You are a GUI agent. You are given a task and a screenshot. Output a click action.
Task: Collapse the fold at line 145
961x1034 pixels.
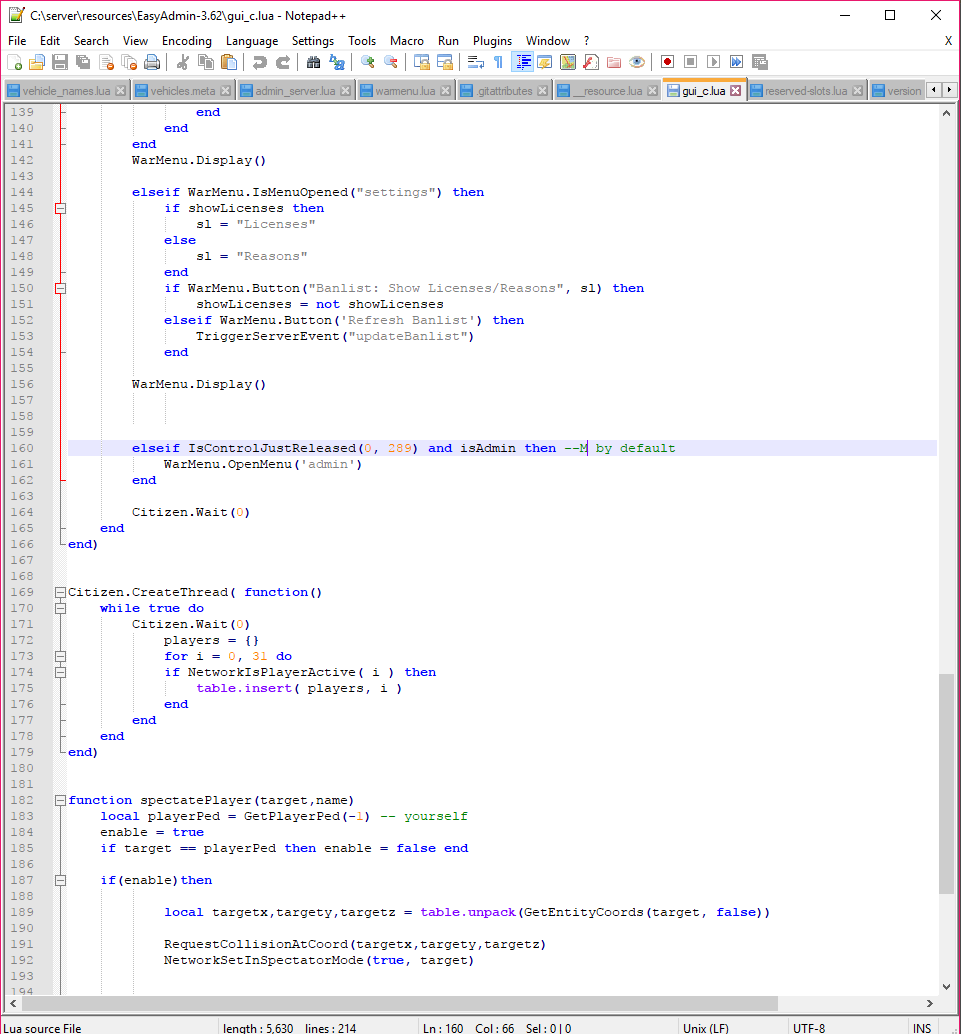[x=60, y=208]
